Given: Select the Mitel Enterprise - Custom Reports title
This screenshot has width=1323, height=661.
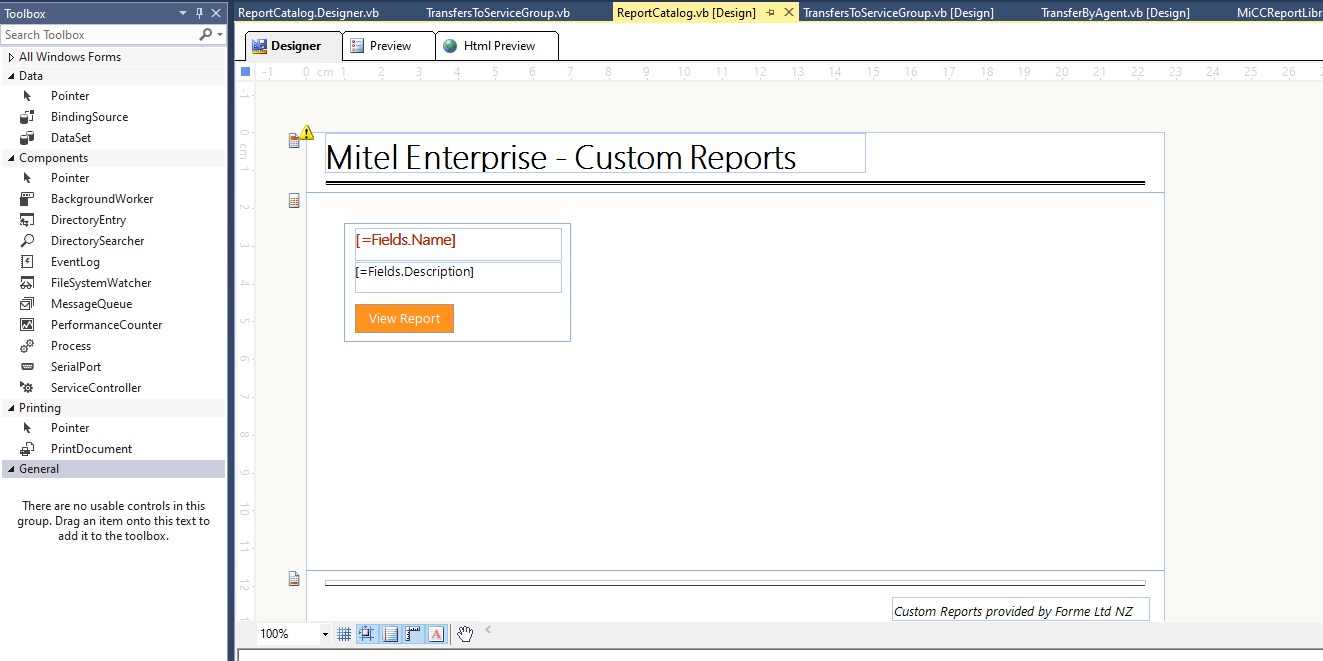Looking at the screenshot, I should [595, 154].
